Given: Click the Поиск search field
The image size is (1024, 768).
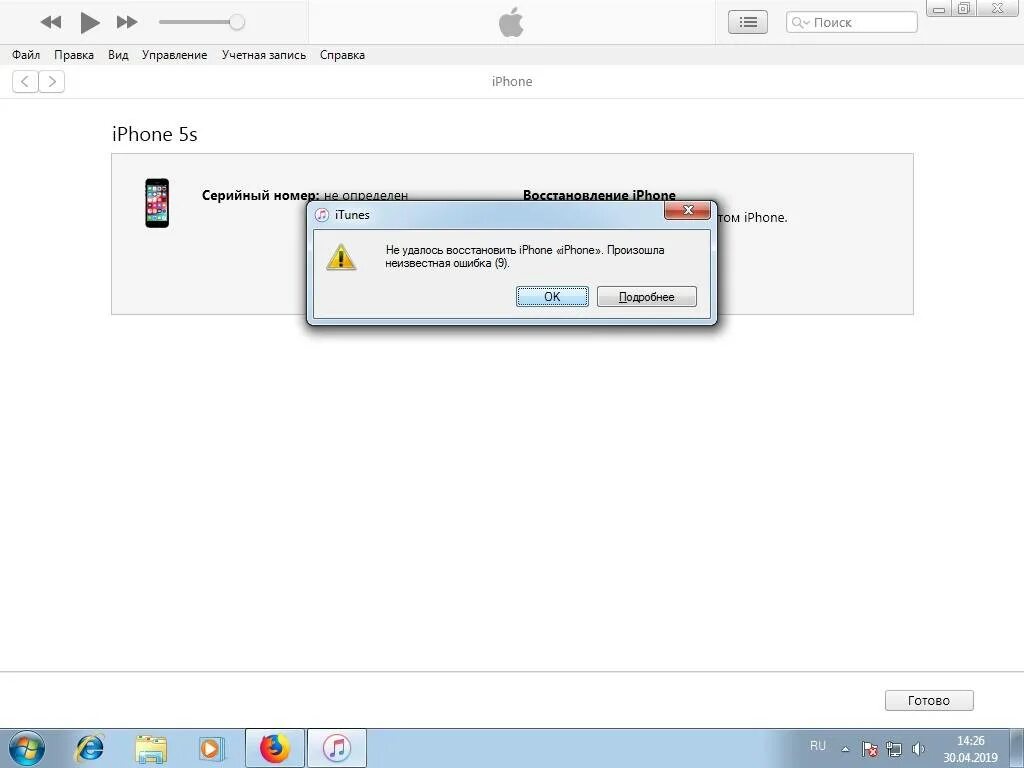Looking at the screenshot, I should coord(852,22).
